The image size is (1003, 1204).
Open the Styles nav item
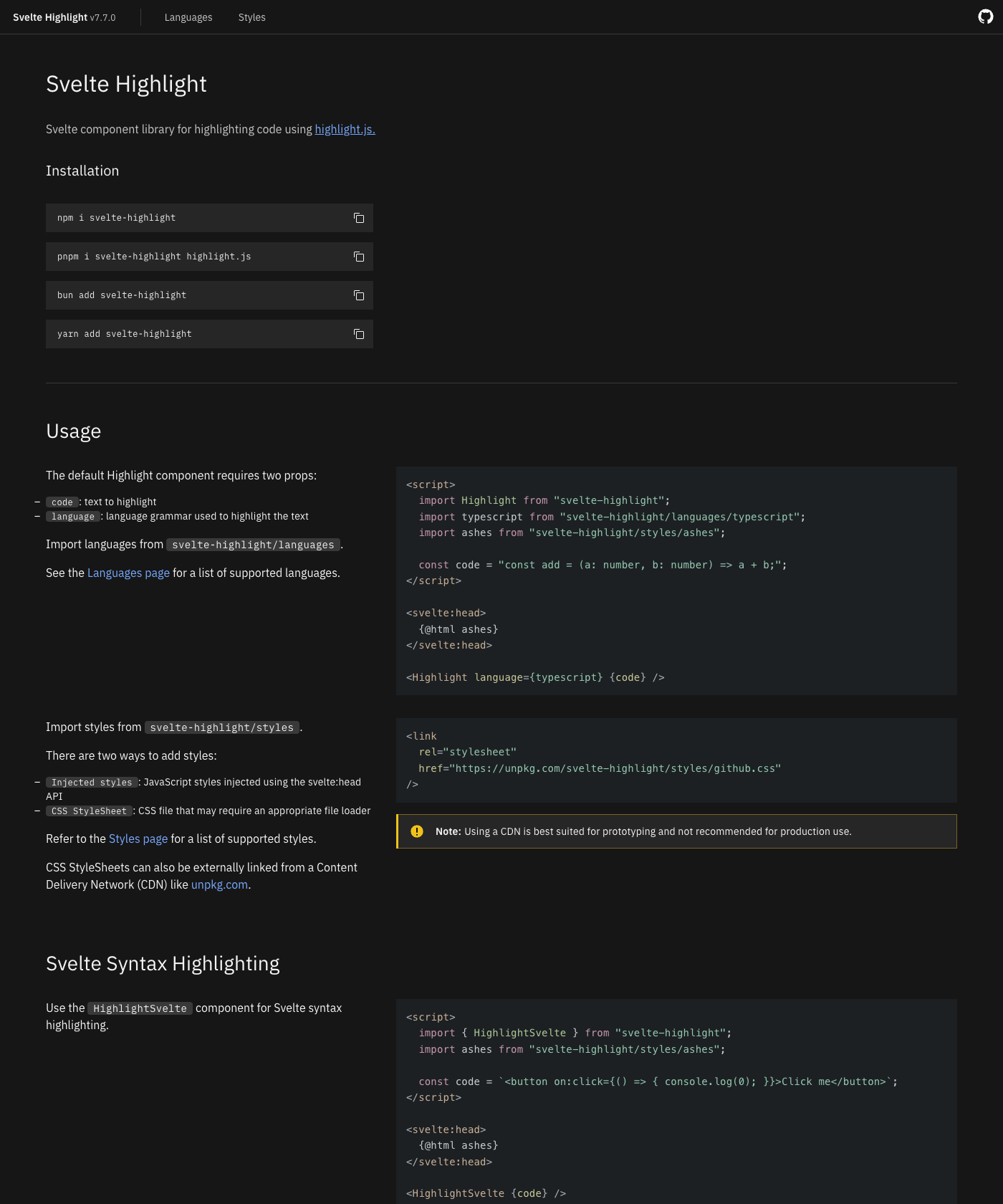point(251,17)
